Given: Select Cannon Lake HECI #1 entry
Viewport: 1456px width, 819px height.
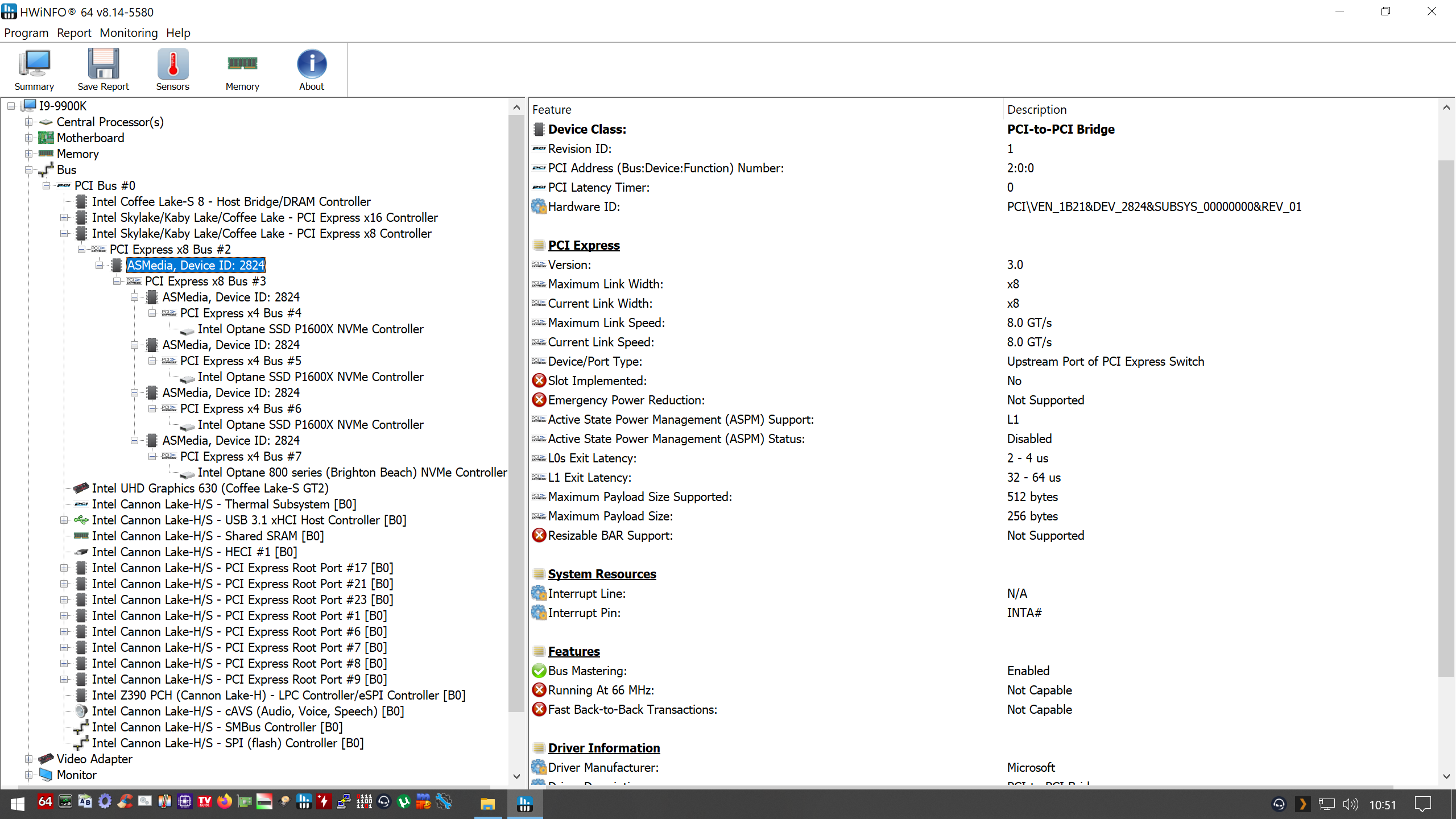Looking at the screenshot, I should pyautogui.click(x=195, y=552).
